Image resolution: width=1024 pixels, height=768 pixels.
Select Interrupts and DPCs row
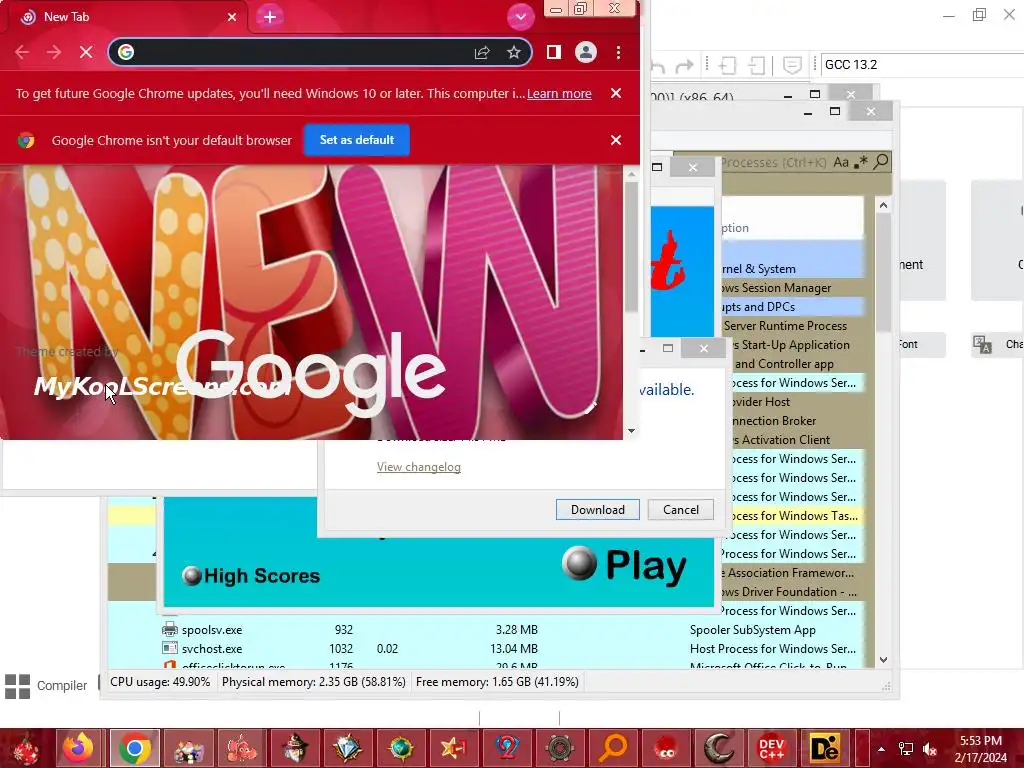(x=792, y=306)
